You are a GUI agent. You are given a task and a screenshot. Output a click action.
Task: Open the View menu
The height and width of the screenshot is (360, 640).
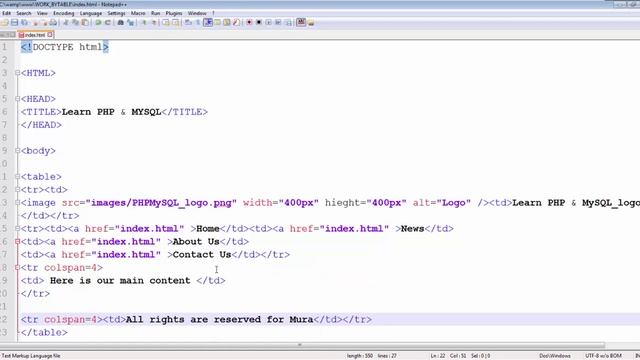click(x=42, y=13)
